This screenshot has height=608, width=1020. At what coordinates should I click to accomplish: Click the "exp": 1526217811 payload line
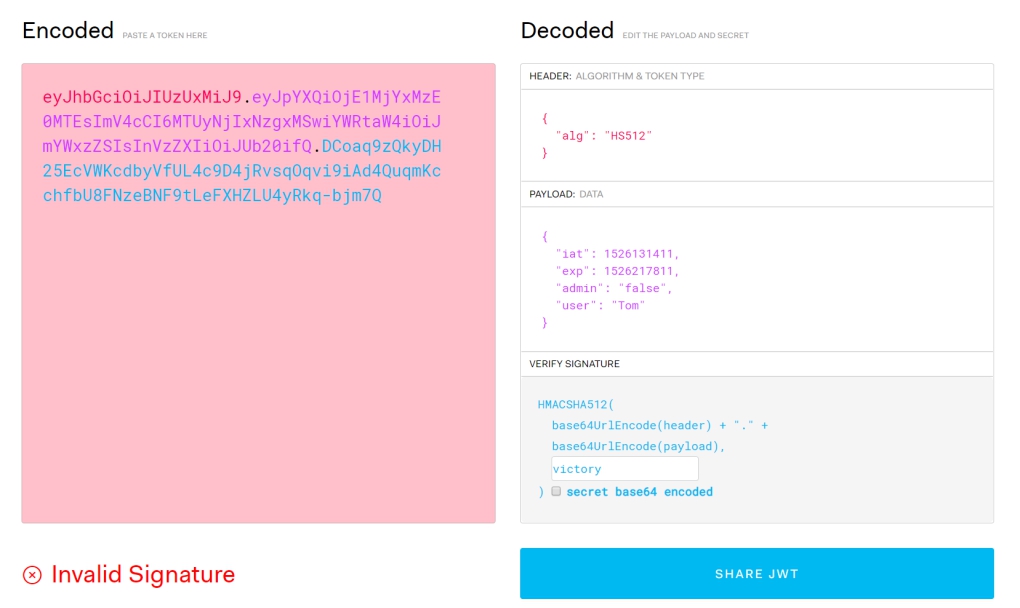617,271
